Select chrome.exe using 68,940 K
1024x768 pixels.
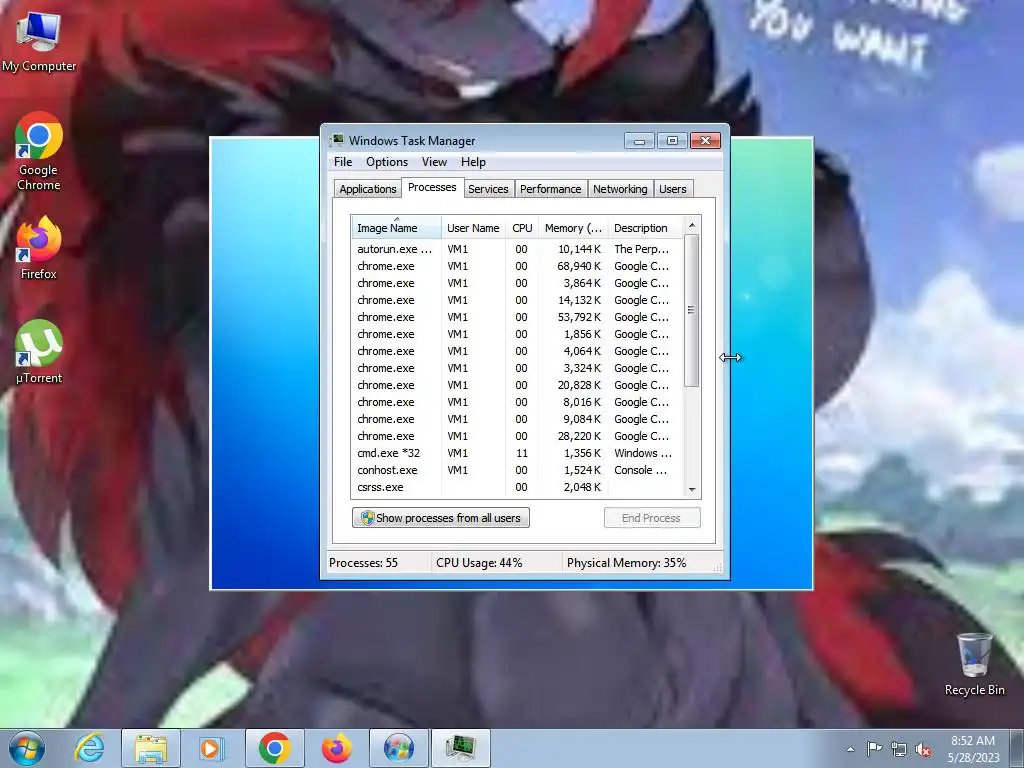517,266
